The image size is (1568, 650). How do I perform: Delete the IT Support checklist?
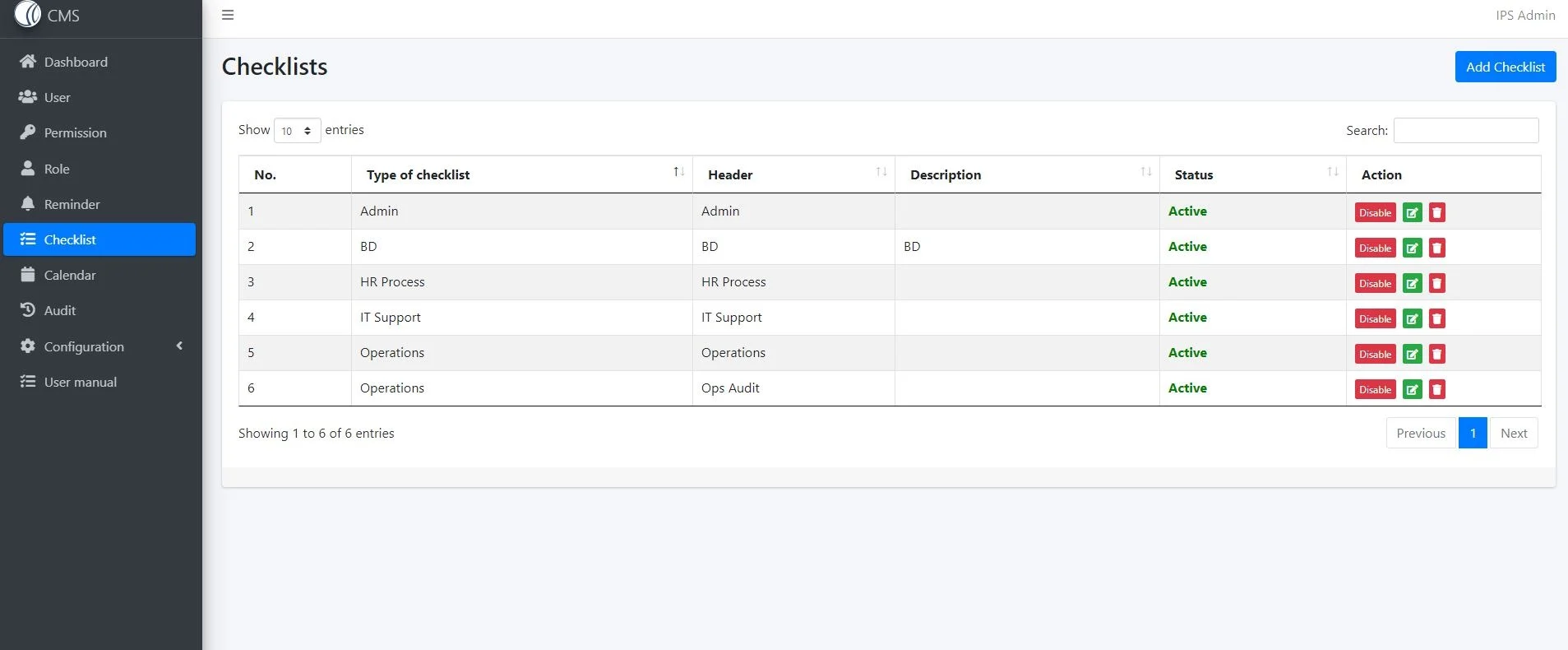coord(1436,318)
